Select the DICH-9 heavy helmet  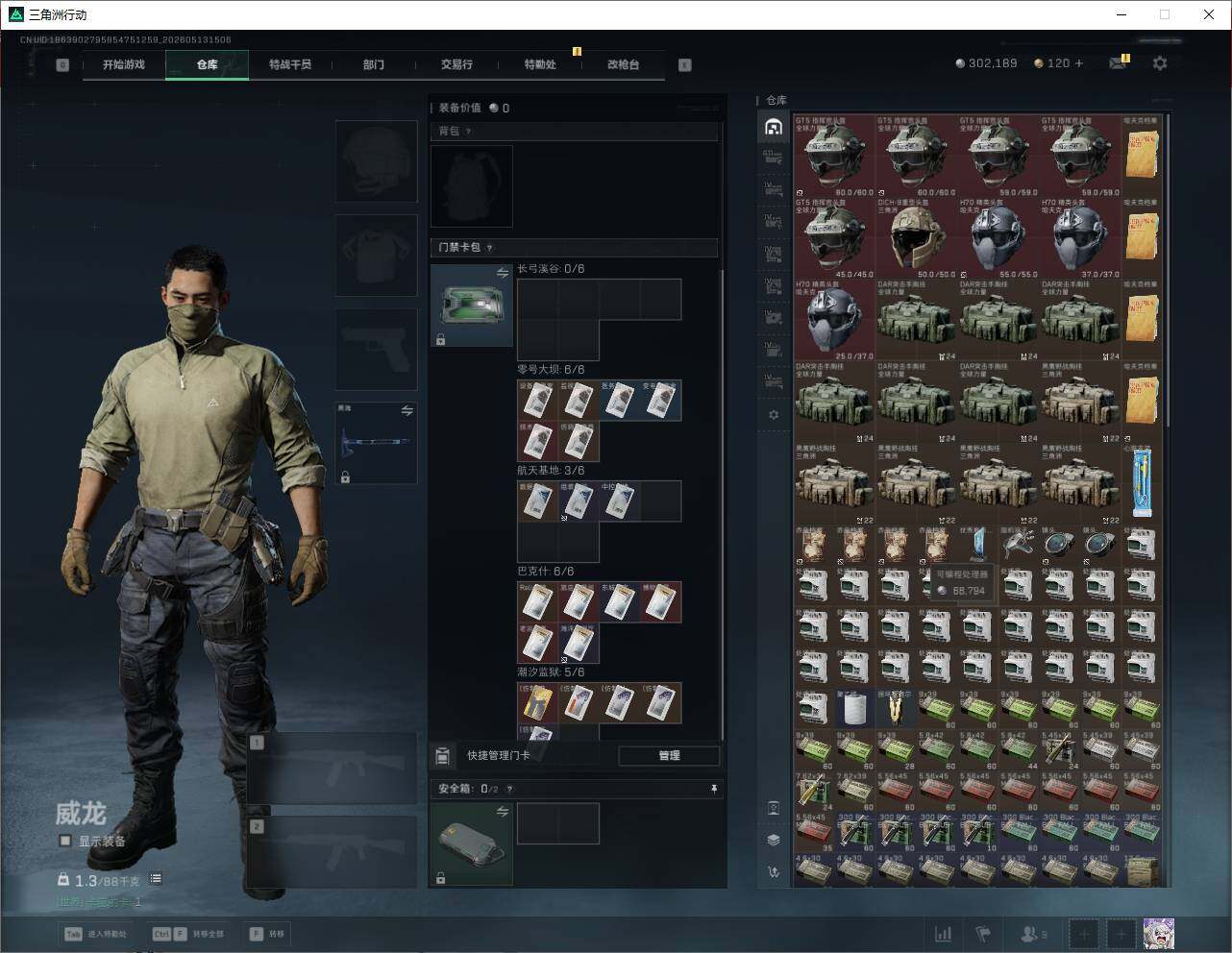coord(916,238)
